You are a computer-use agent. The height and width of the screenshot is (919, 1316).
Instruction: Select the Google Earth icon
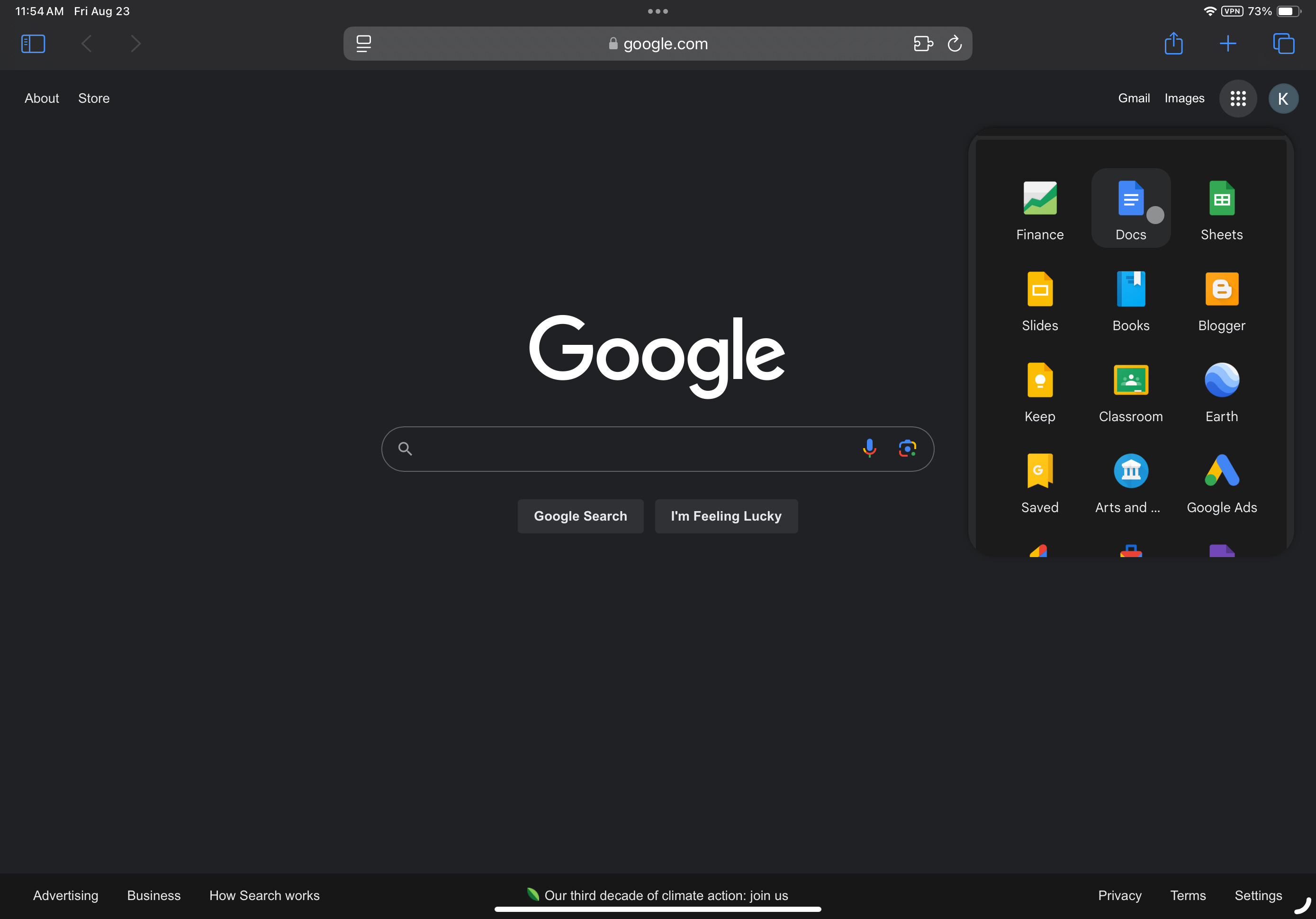tap(1221, 390)
